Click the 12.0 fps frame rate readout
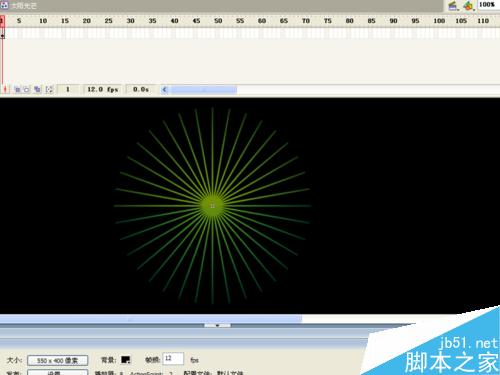The height and width of the screenshot is (375, 500). point(103,89)
